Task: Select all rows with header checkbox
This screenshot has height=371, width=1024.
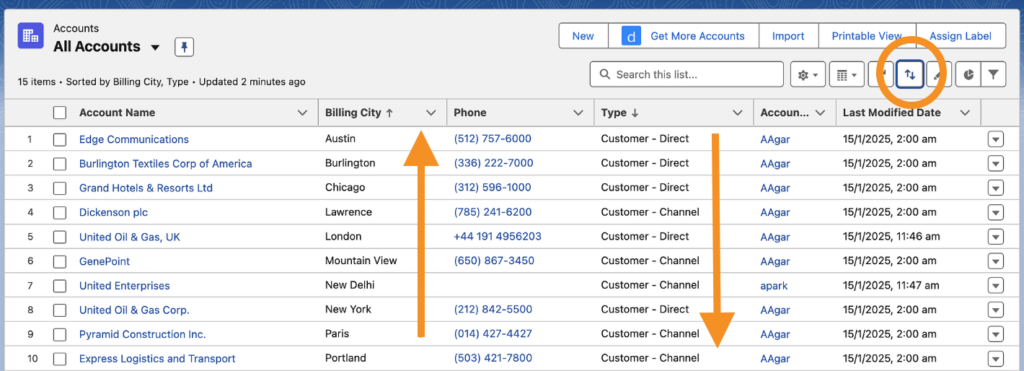Action: pos(60,112)
